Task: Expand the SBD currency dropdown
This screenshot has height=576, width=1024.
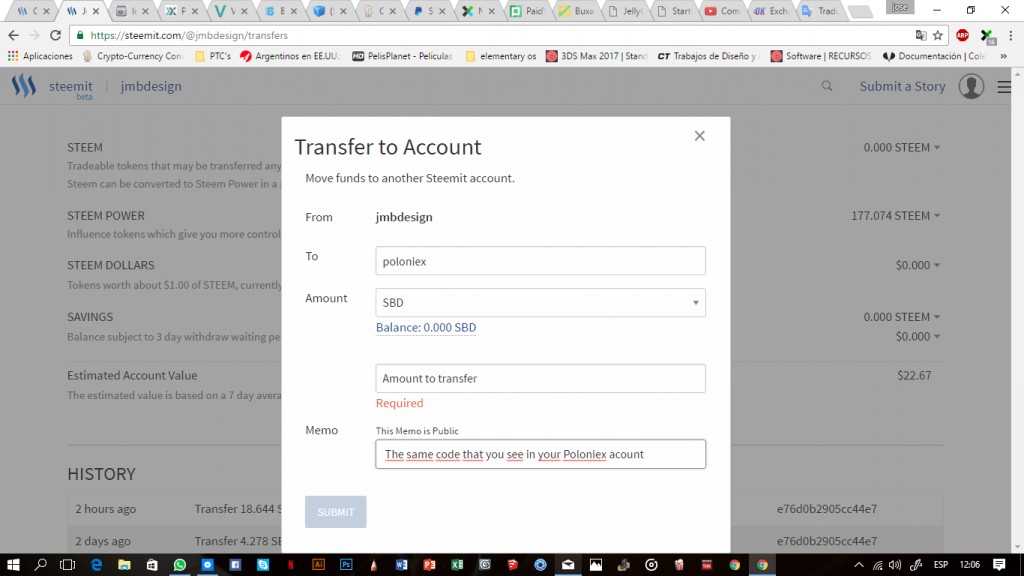Action: pyautogui.click(x=540, y=303)
